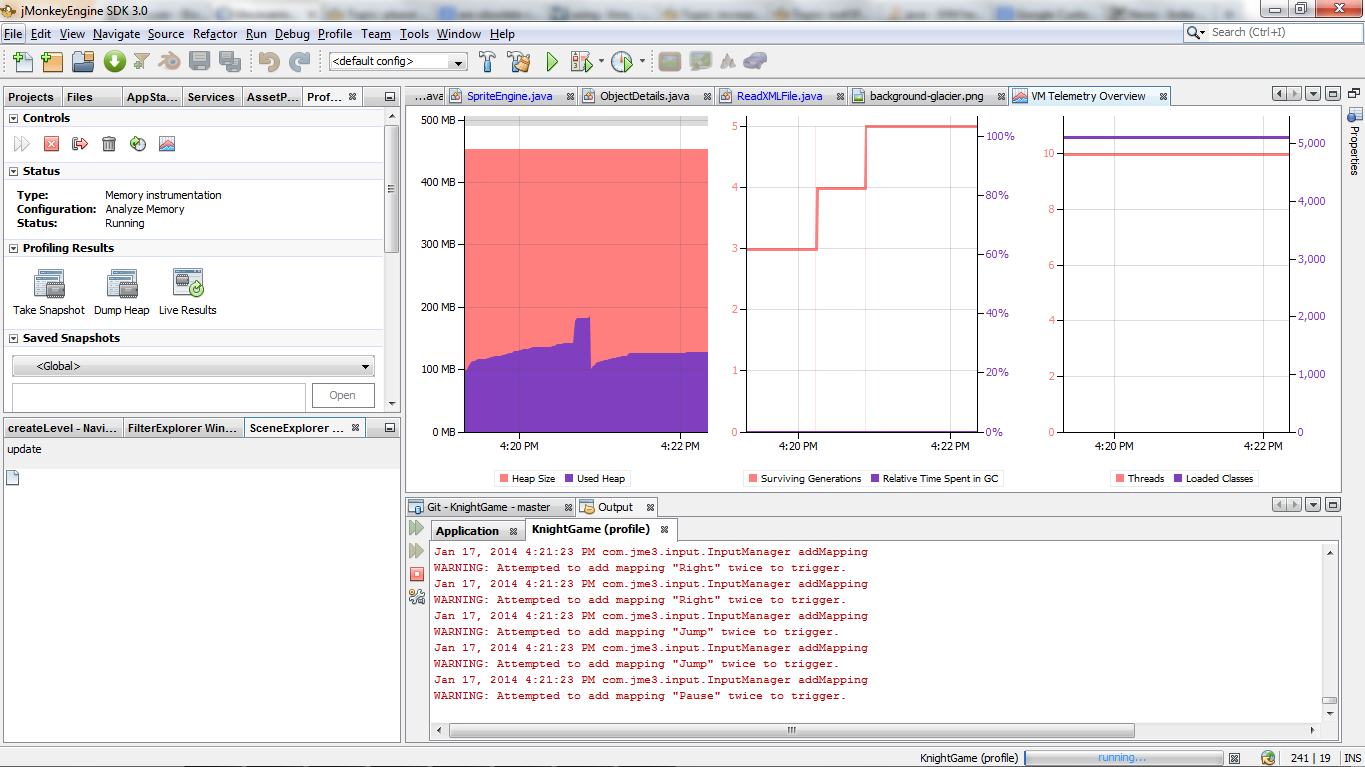1365x767 pixels.
Task: Click the red Stop icon beside the Output log
Action: click(x=417, y=574)
